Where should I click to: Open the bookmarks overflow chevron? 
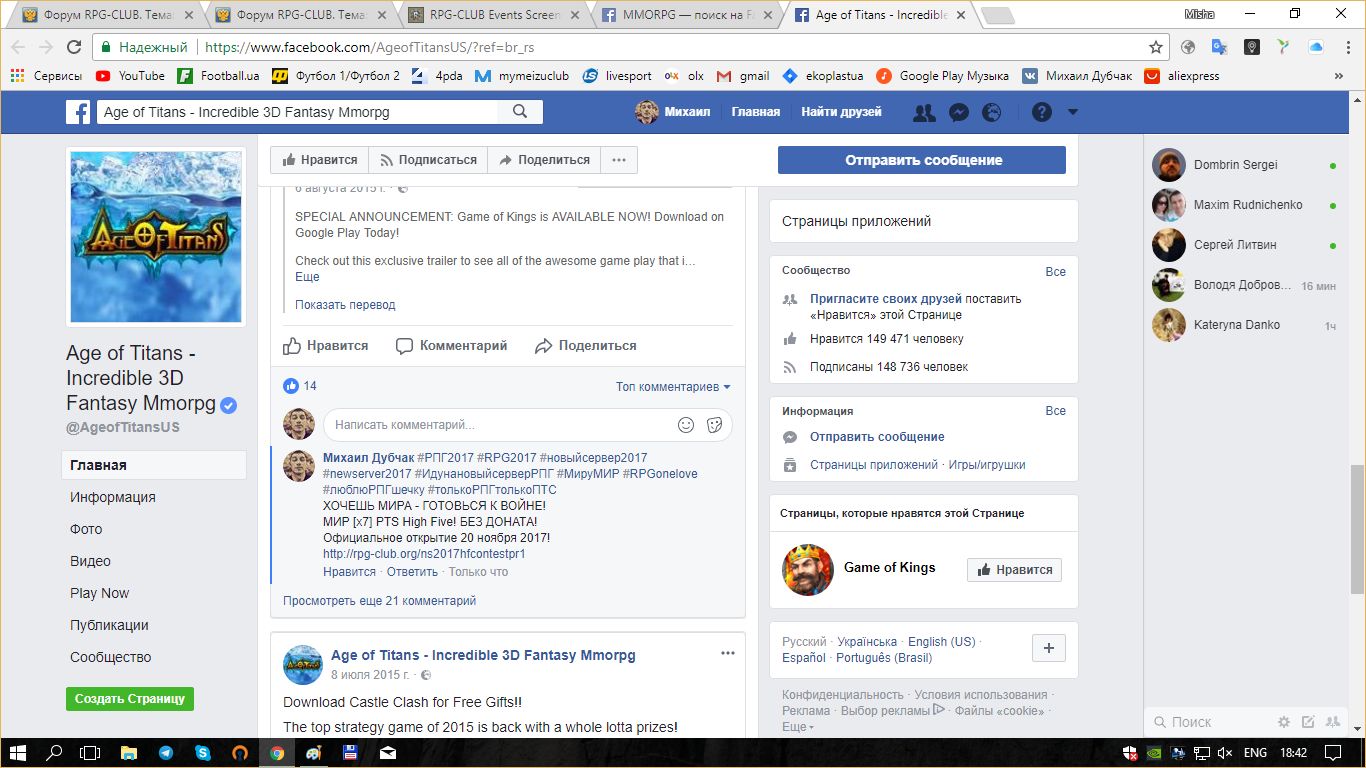pos(1339,76)
